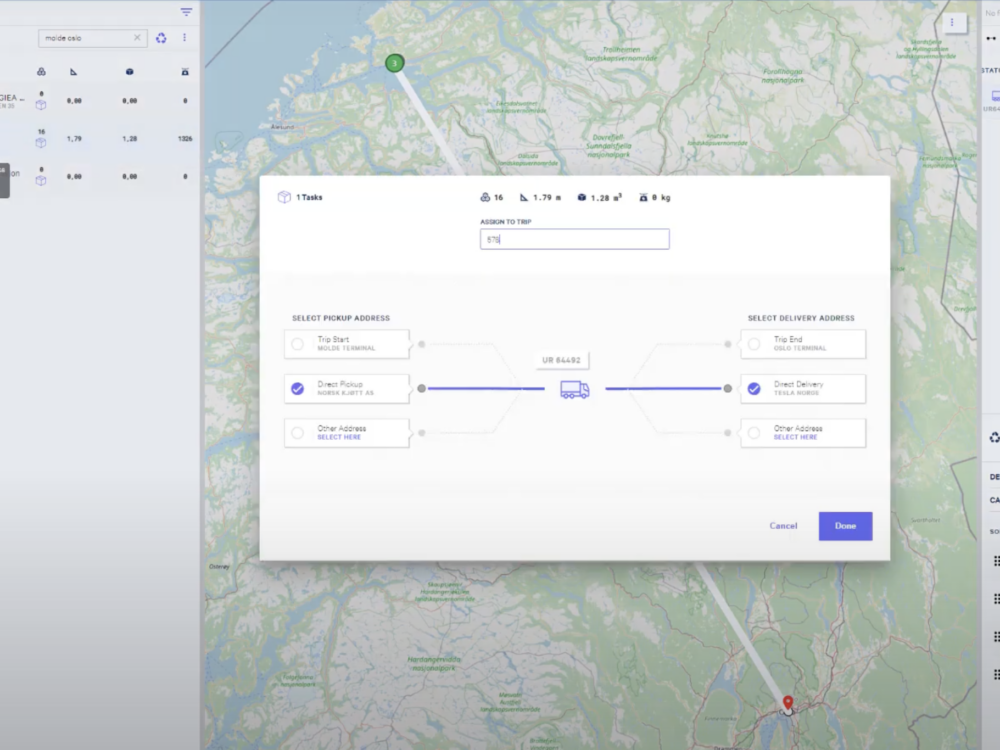Viewport: 1000px width, 750px height.
Task: Click the package count icon showing 16 in dialog
Action: pos(485,198)
